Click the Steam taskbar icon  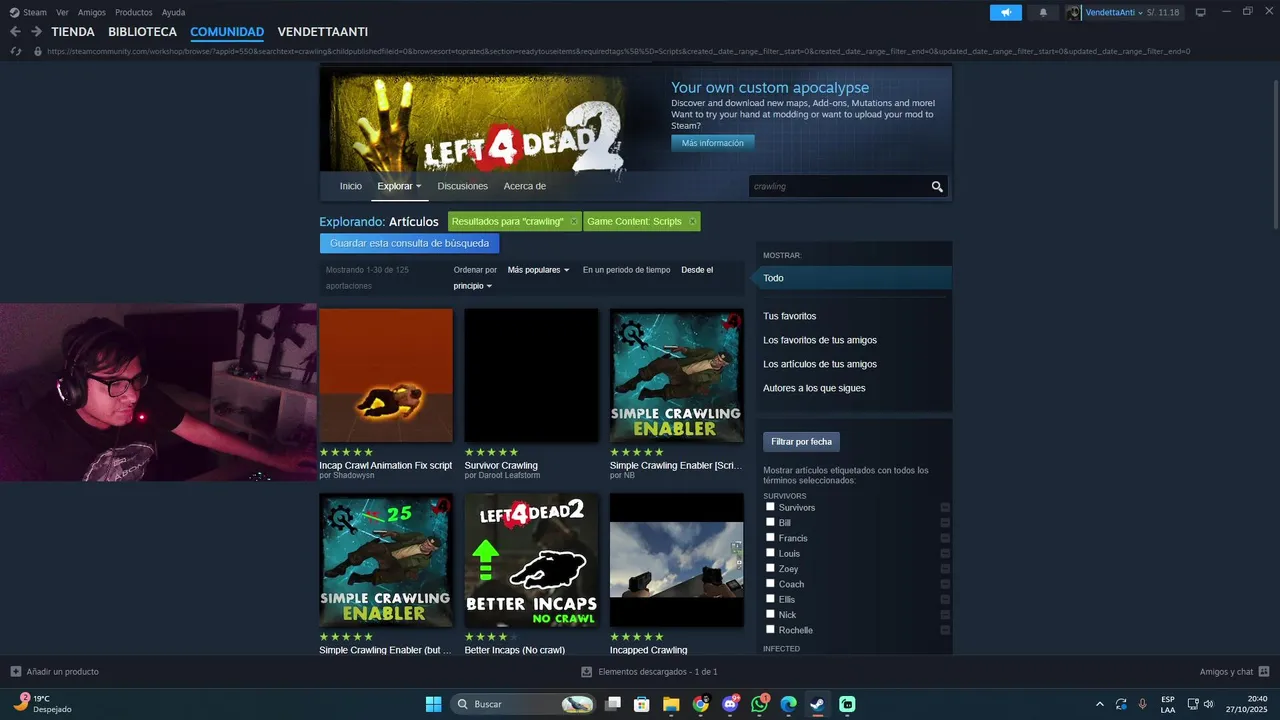pos(817,704)
